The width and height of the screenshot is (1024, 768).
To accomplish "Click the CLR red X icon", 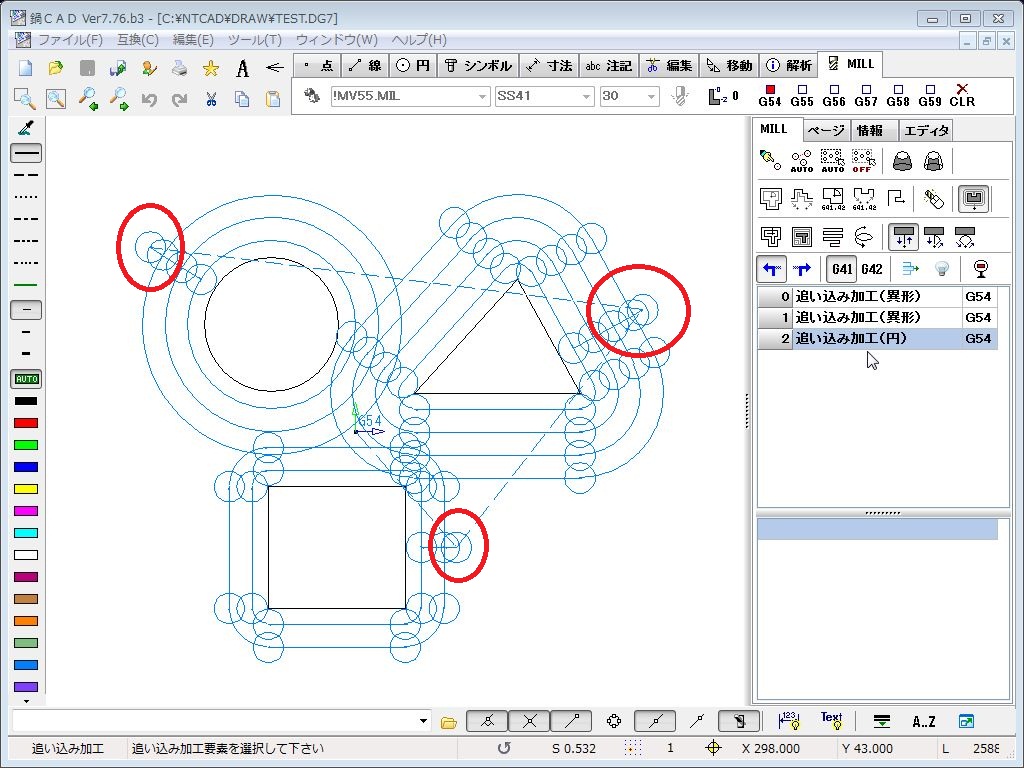I will pyautogui.click(x=962, y=95).
